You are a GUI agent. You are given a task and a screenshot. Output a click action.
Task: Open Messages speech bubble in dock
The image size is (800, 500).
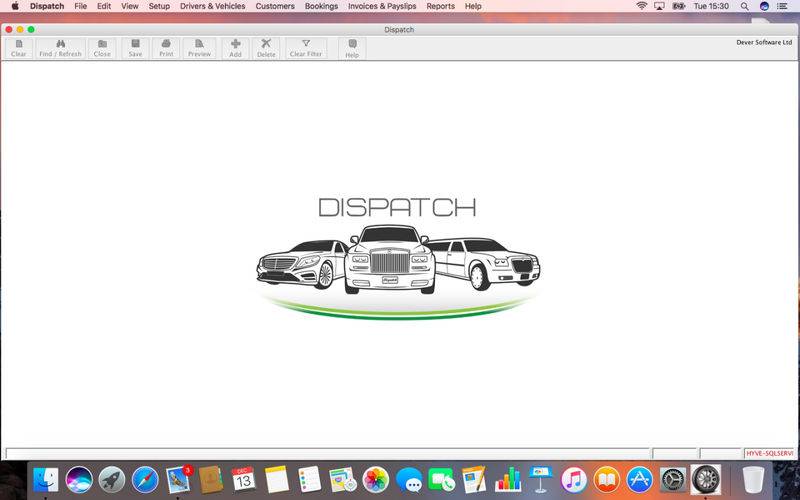tap(409, 481)
